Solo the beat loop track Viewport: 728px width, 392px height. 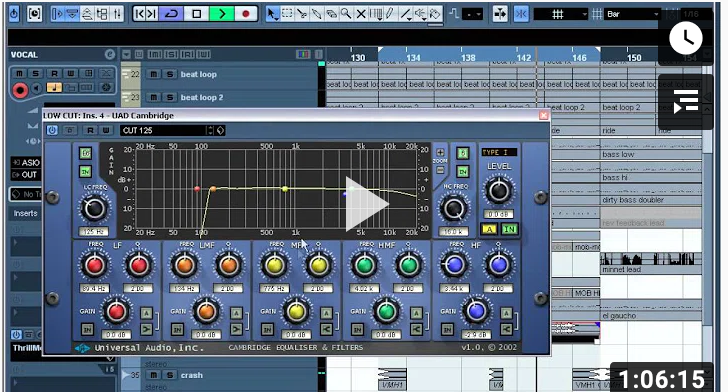click(169, 74)
